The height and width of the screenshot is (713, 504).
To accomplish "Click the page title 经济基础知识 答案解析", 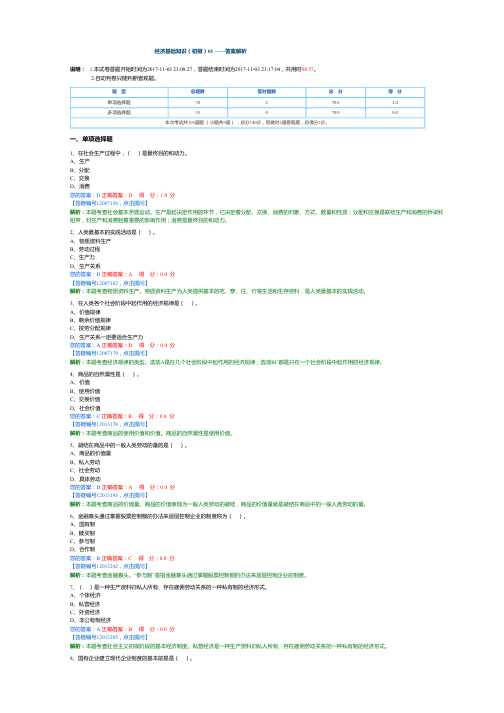I will click(201, 51).
